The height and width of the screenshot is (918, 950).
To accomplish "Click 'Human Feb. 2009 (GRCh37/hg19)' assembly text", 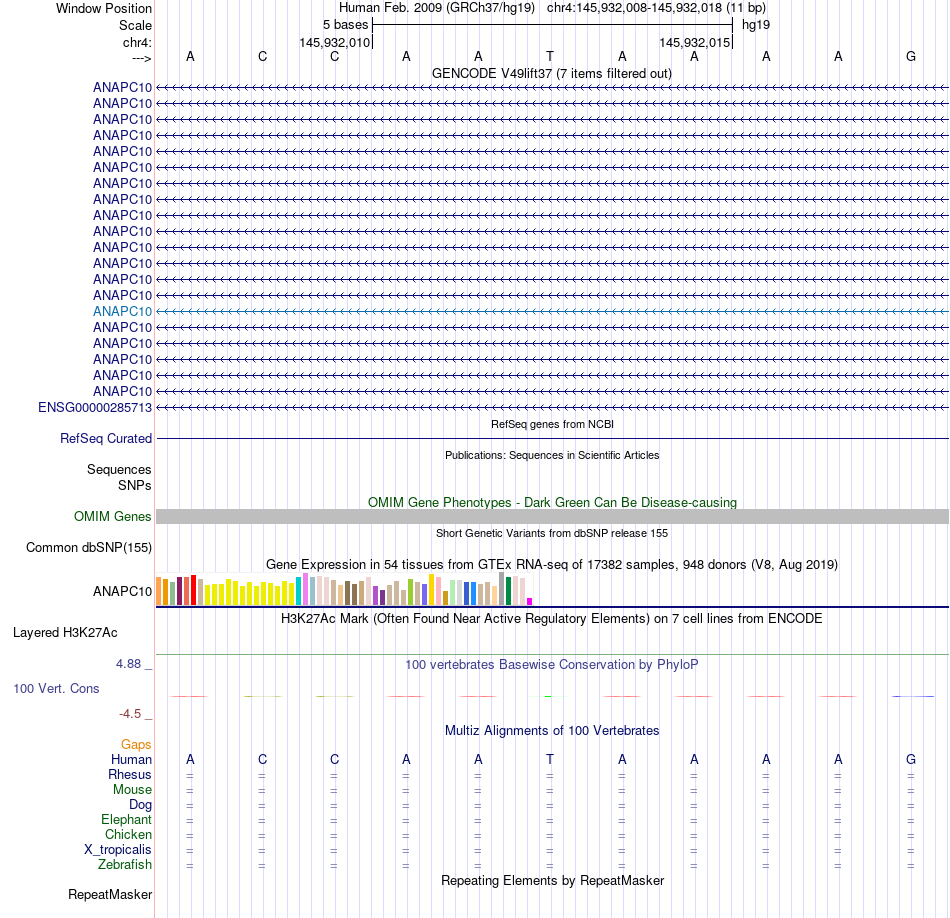I will coord(437,8).
